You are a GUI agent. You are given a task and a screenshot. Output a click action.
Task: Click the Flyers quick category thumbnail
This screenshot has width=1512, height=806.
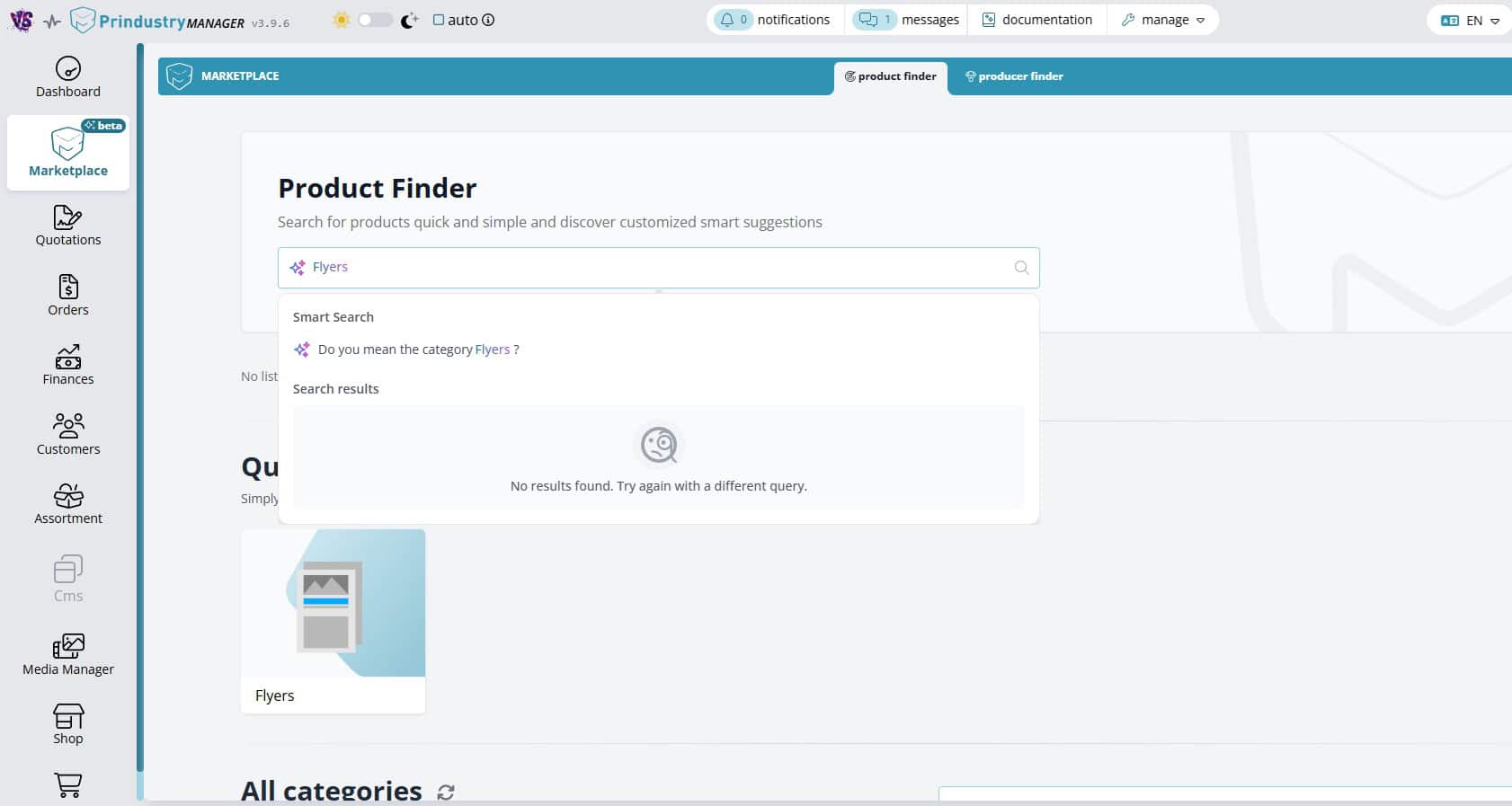[333, 603]
